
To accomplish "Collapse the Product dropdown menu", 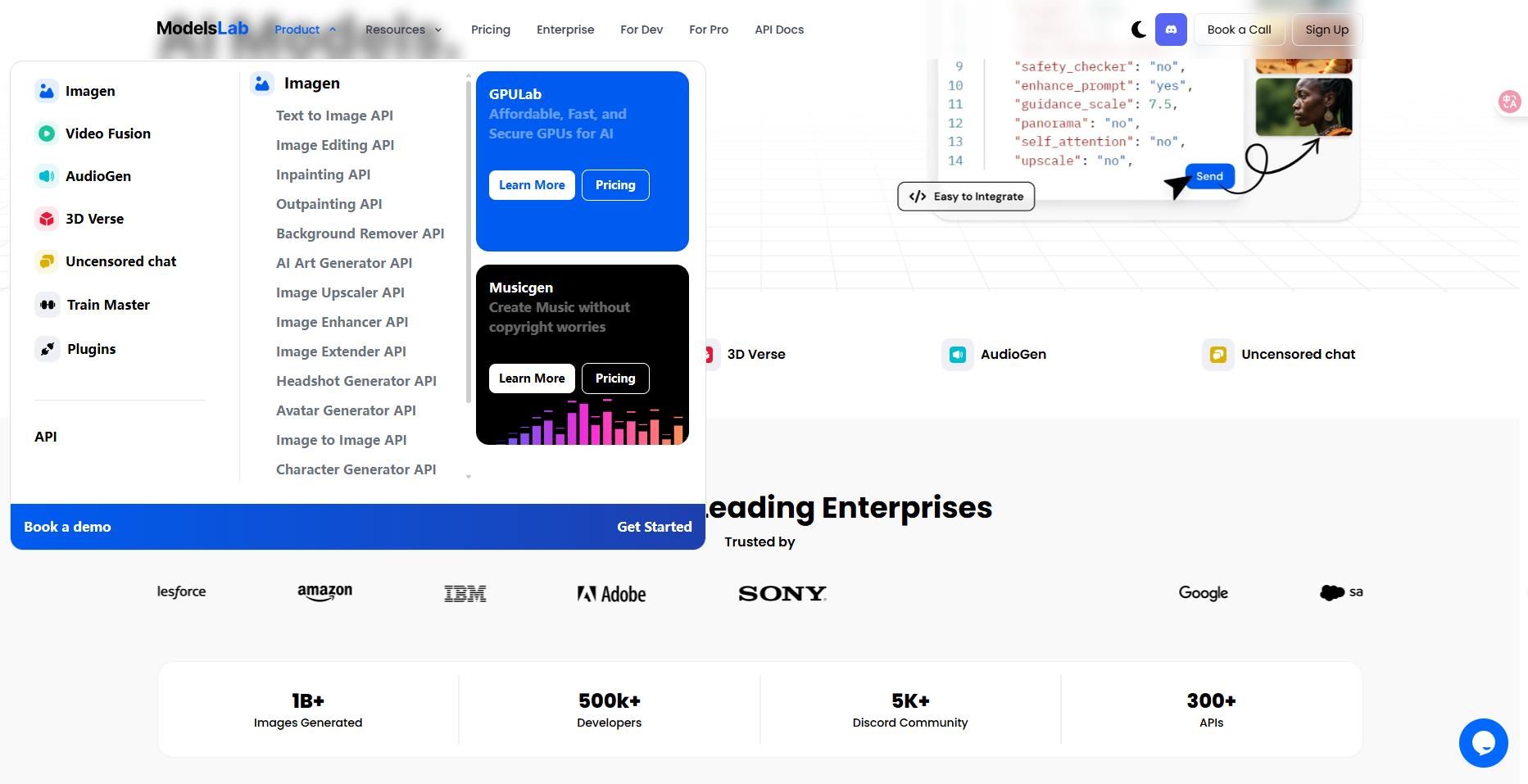I will point(306,29).
